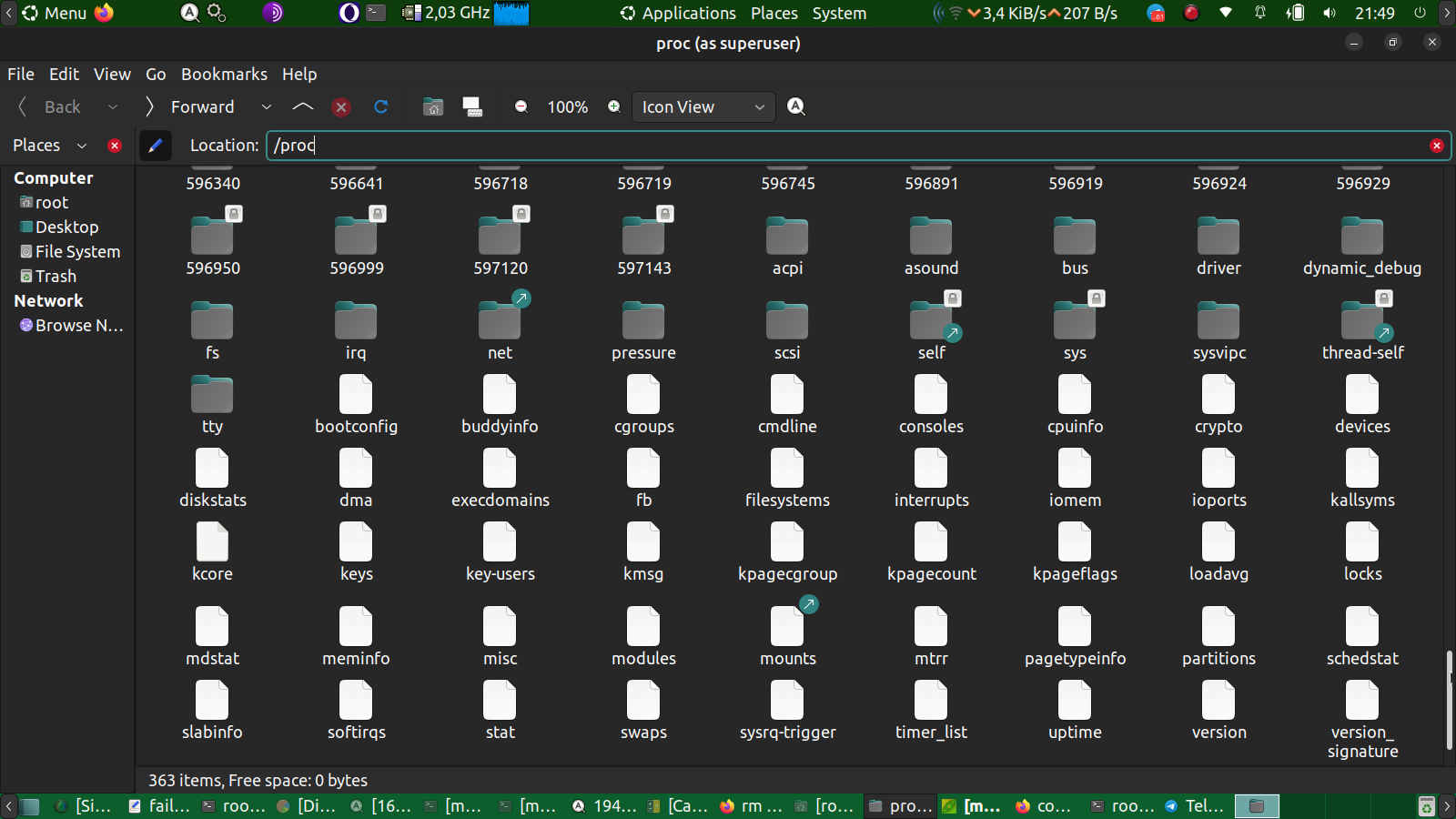
Task: Click the vertical scrollbar handle
Action: [x=1449, y=699]
